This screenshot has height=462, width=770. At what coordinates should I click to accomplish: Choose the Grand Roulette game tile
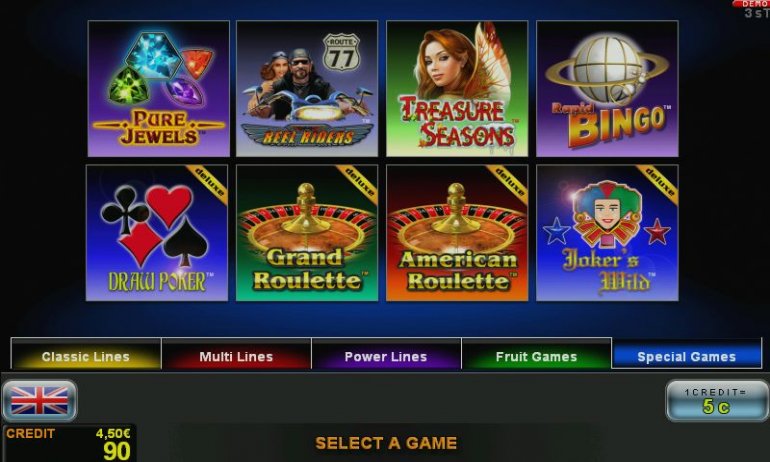pos(307,233)
